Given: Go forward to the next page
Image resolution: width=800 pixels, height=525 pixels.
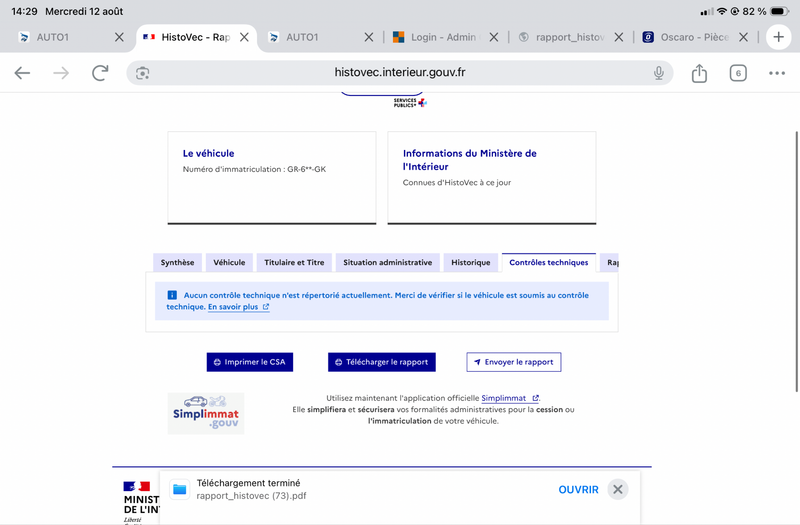Looking at the screenshot, I should 61,73.
